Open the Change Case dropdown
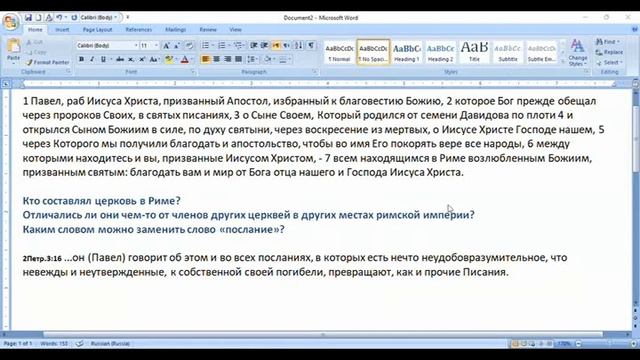 [154, 60]
